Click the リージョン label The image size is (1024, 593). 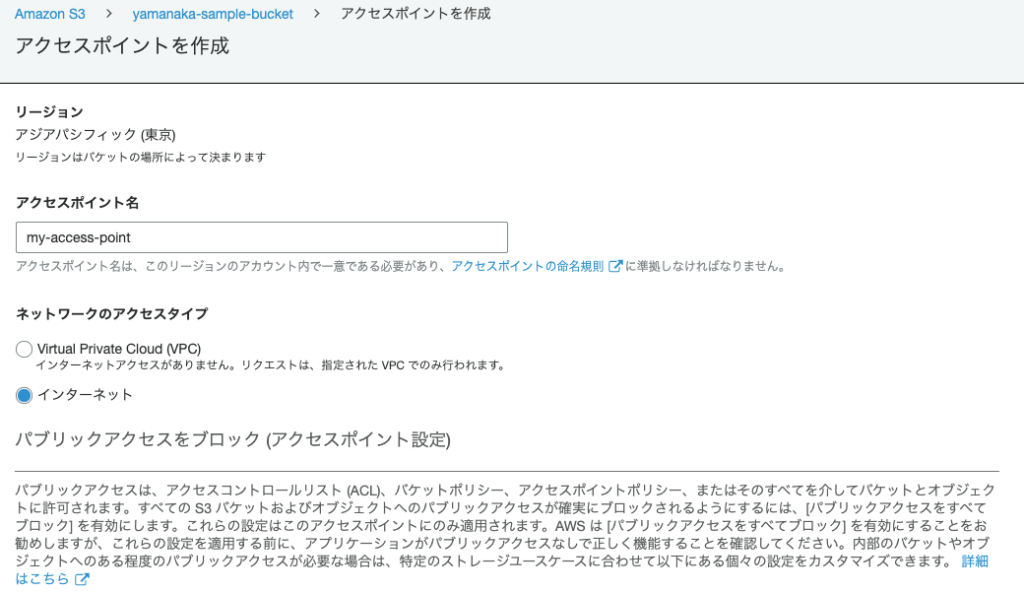[49, 112]
